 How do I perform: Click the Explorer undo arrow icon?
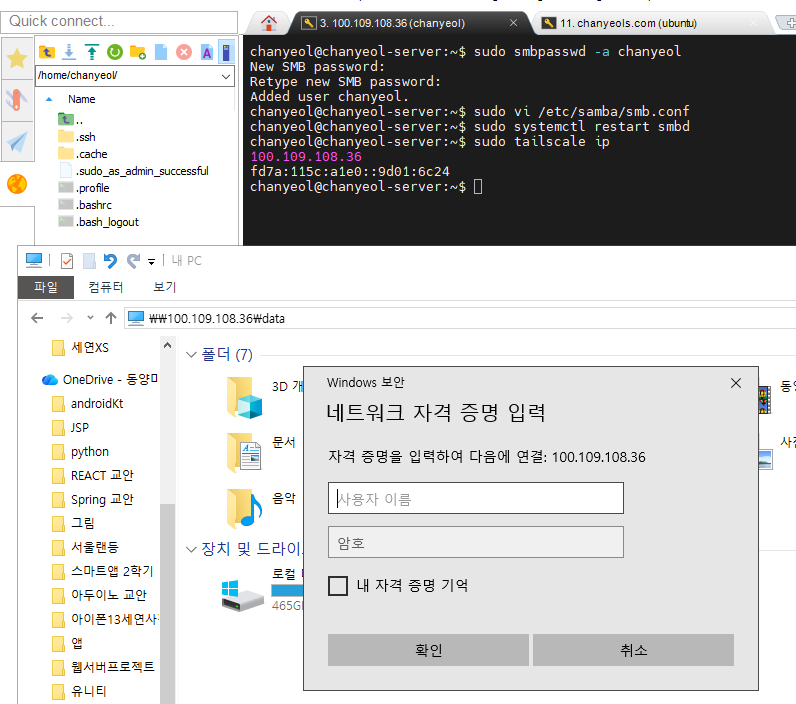[x=110, y=261]
